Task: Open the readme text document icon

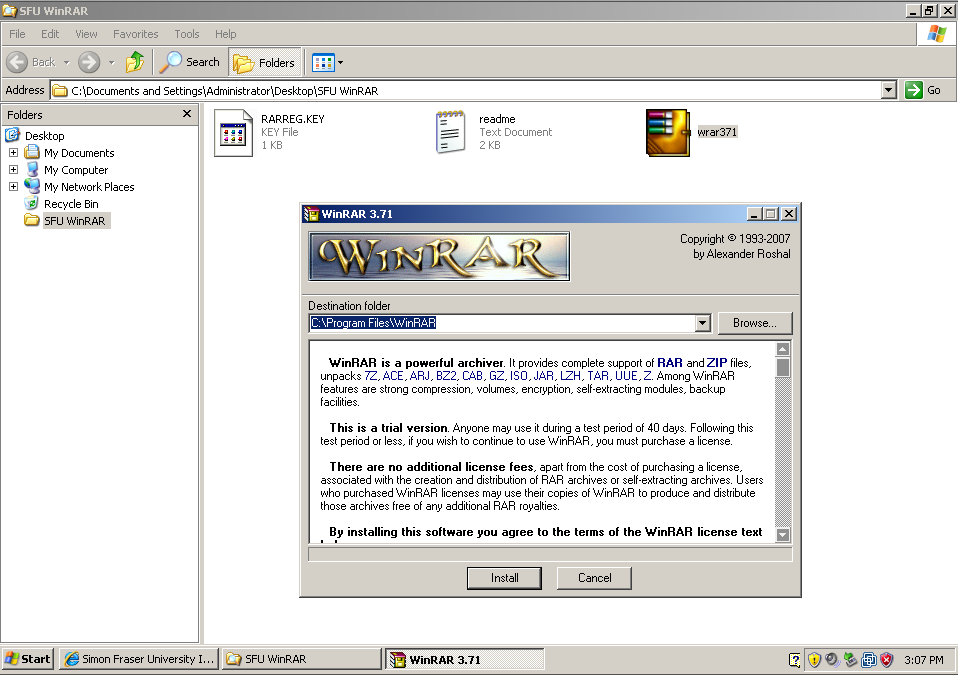Action: (451, 132)
